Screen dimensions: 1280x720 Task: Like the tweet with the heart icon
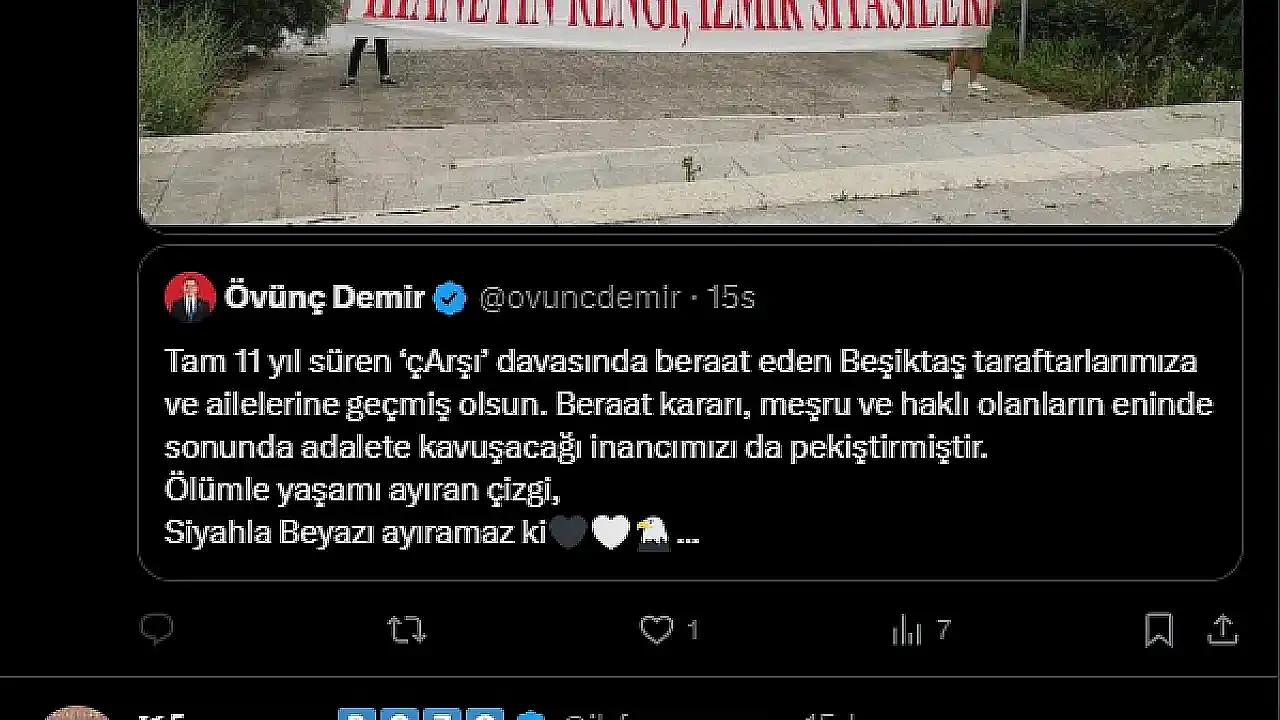point(656,630)
